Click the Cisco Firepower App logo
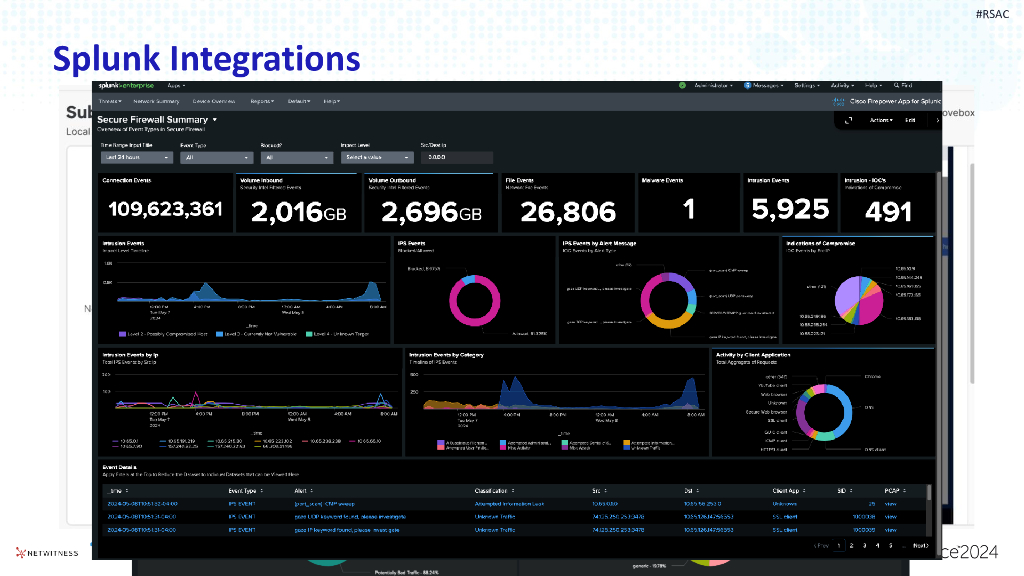 (x=839, y=101)
